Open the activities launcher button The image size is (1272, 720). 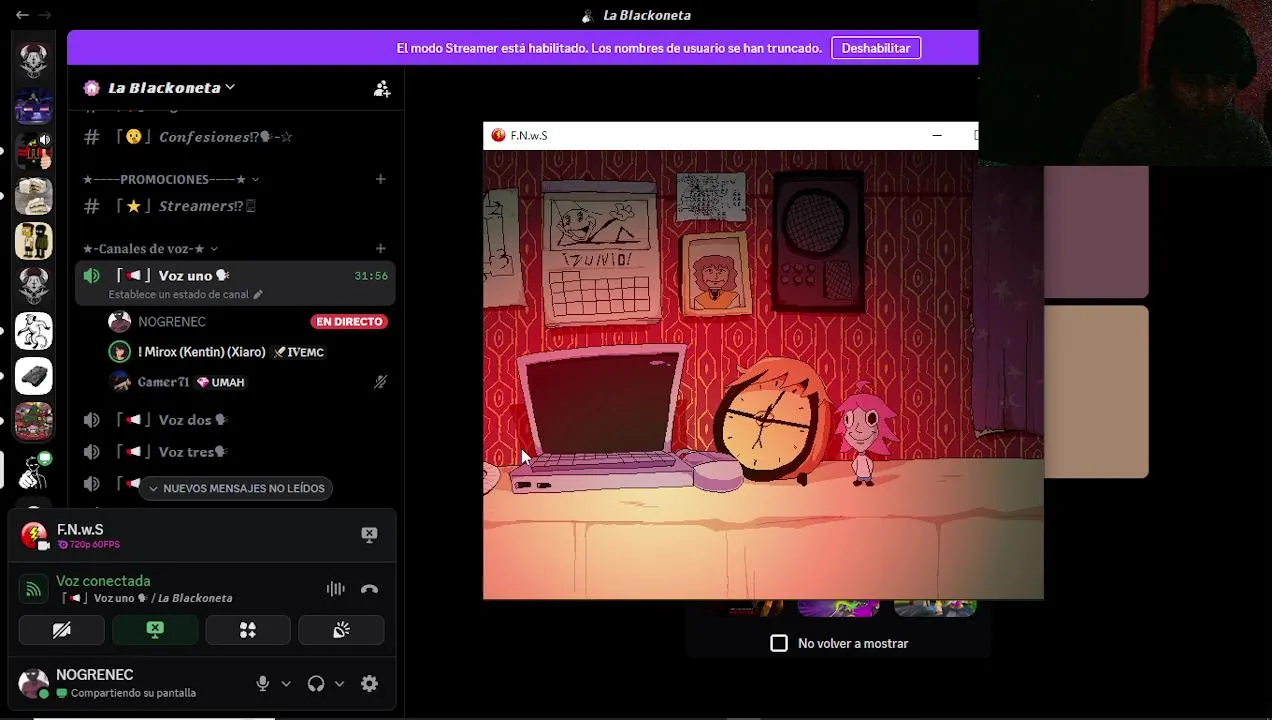(x=248, y=630)
